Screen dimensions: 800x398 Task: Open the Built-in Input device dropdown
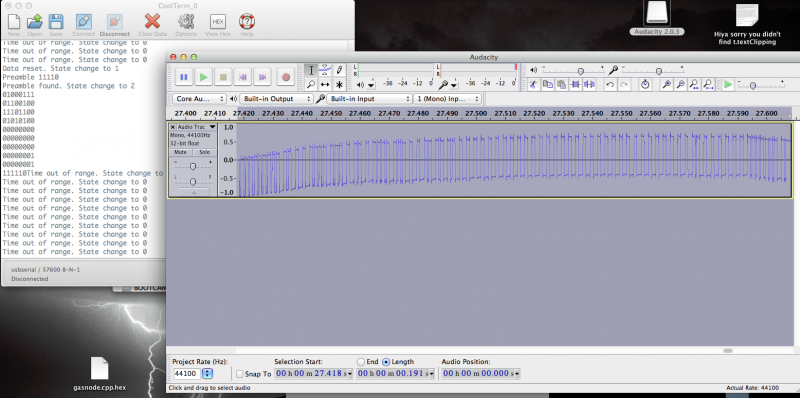point(369,99)
